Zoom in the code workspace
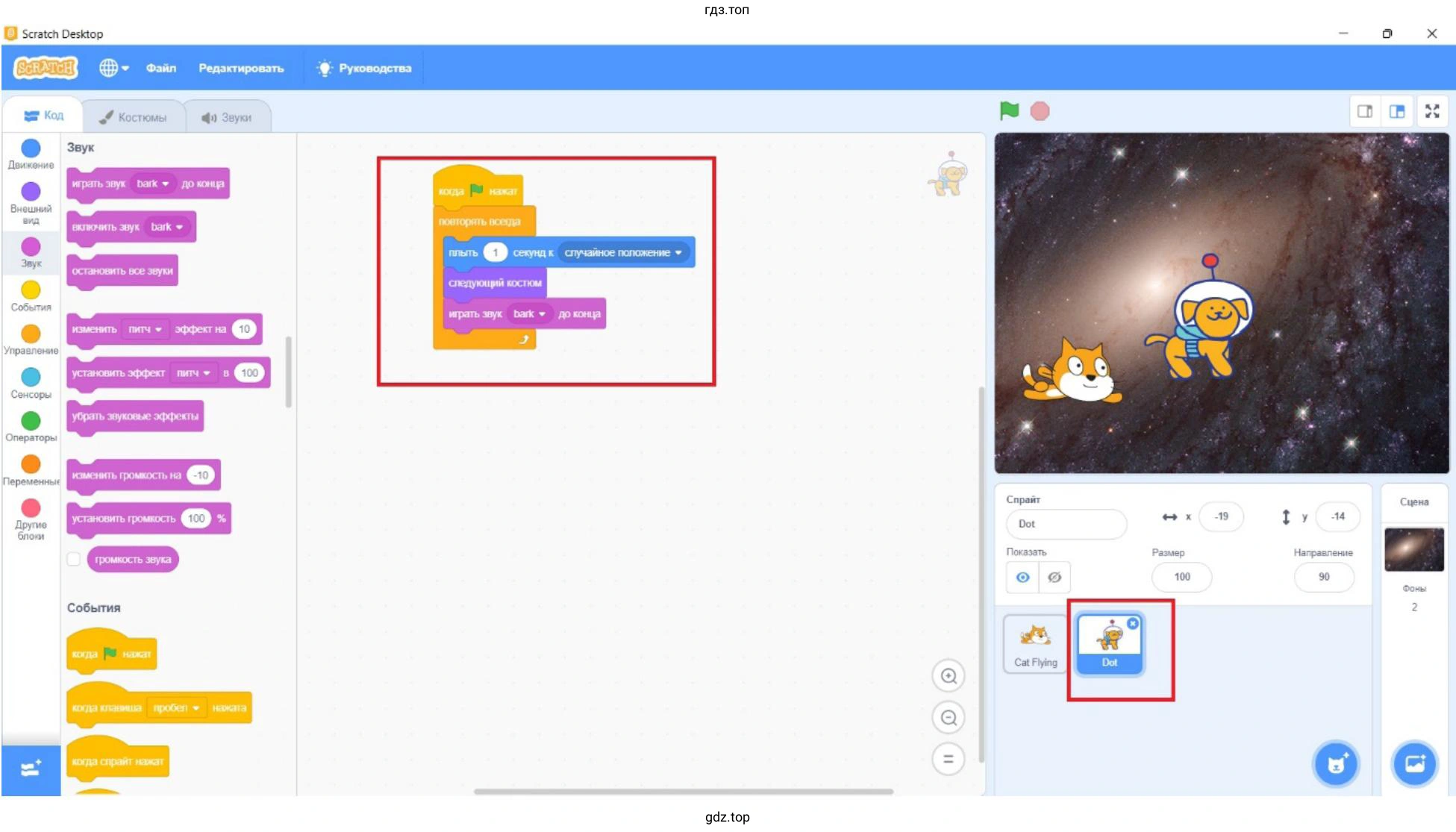The width and height of the screenshot is (1456, 832). [948, 676]
